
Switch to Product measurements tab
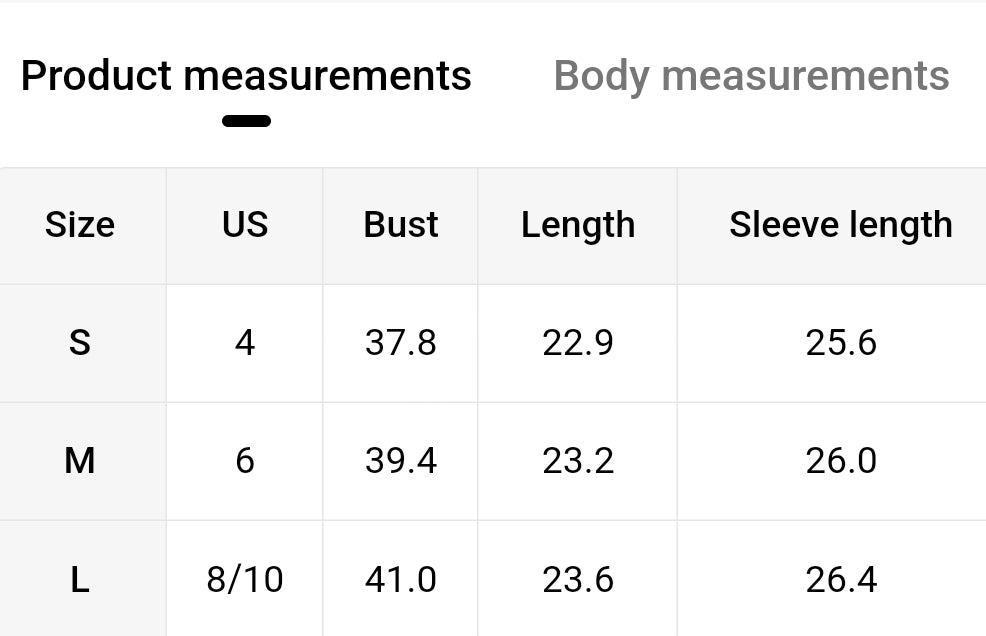[x=246, y=76]
